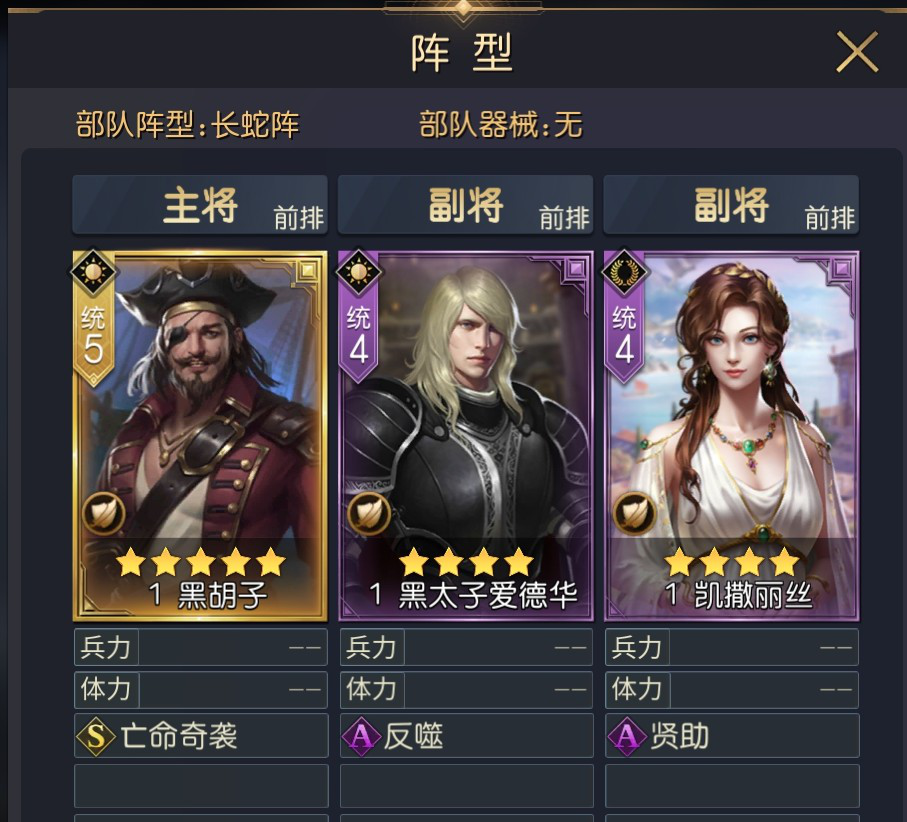Click the S-rank icon beside 亡命奇袭
Image resolution: width=907 pixels, height=822 pixels.
pos(95,736)
